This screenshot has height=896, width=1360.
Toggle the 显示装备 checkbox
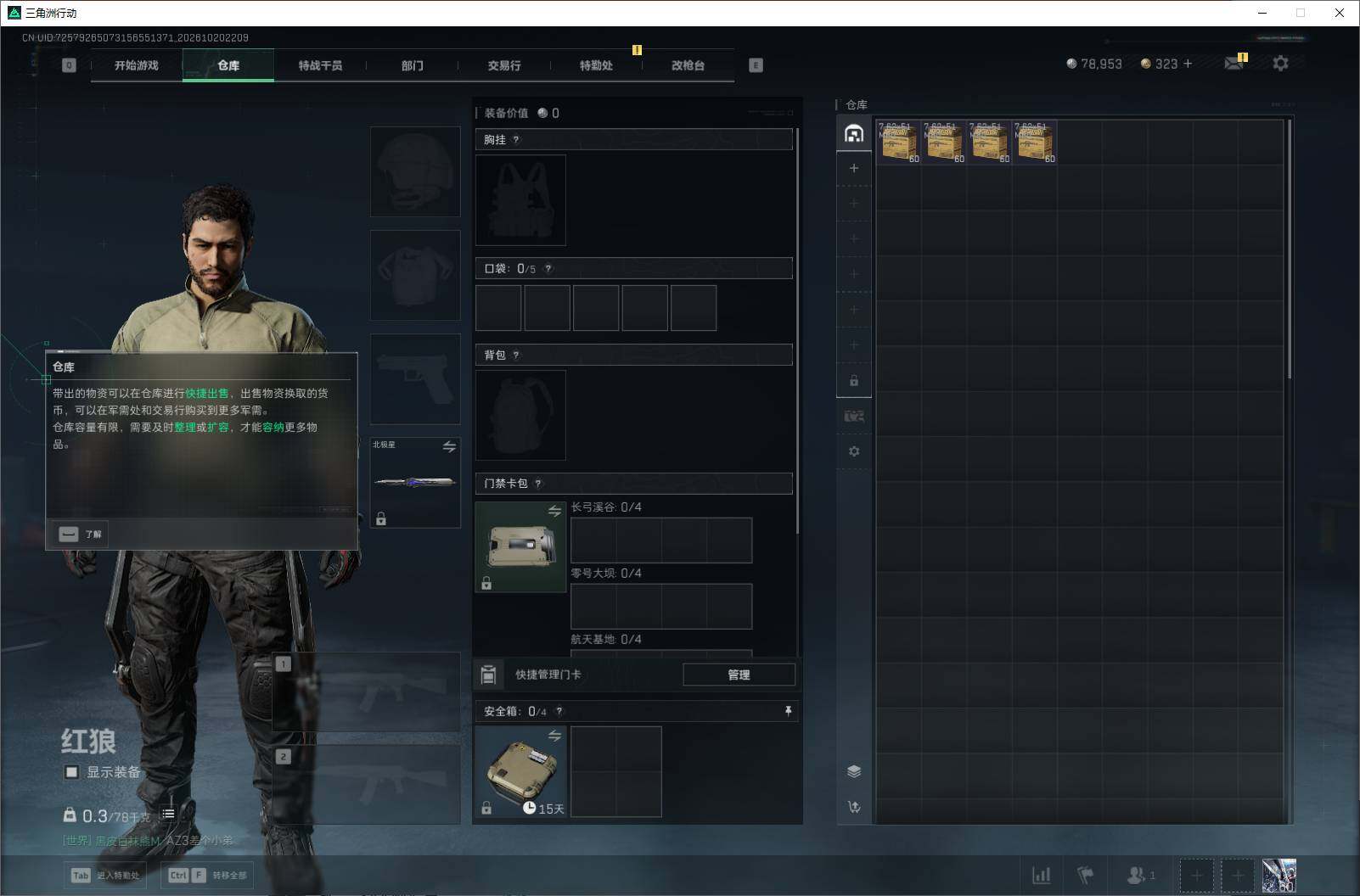(x=72, y=772)
